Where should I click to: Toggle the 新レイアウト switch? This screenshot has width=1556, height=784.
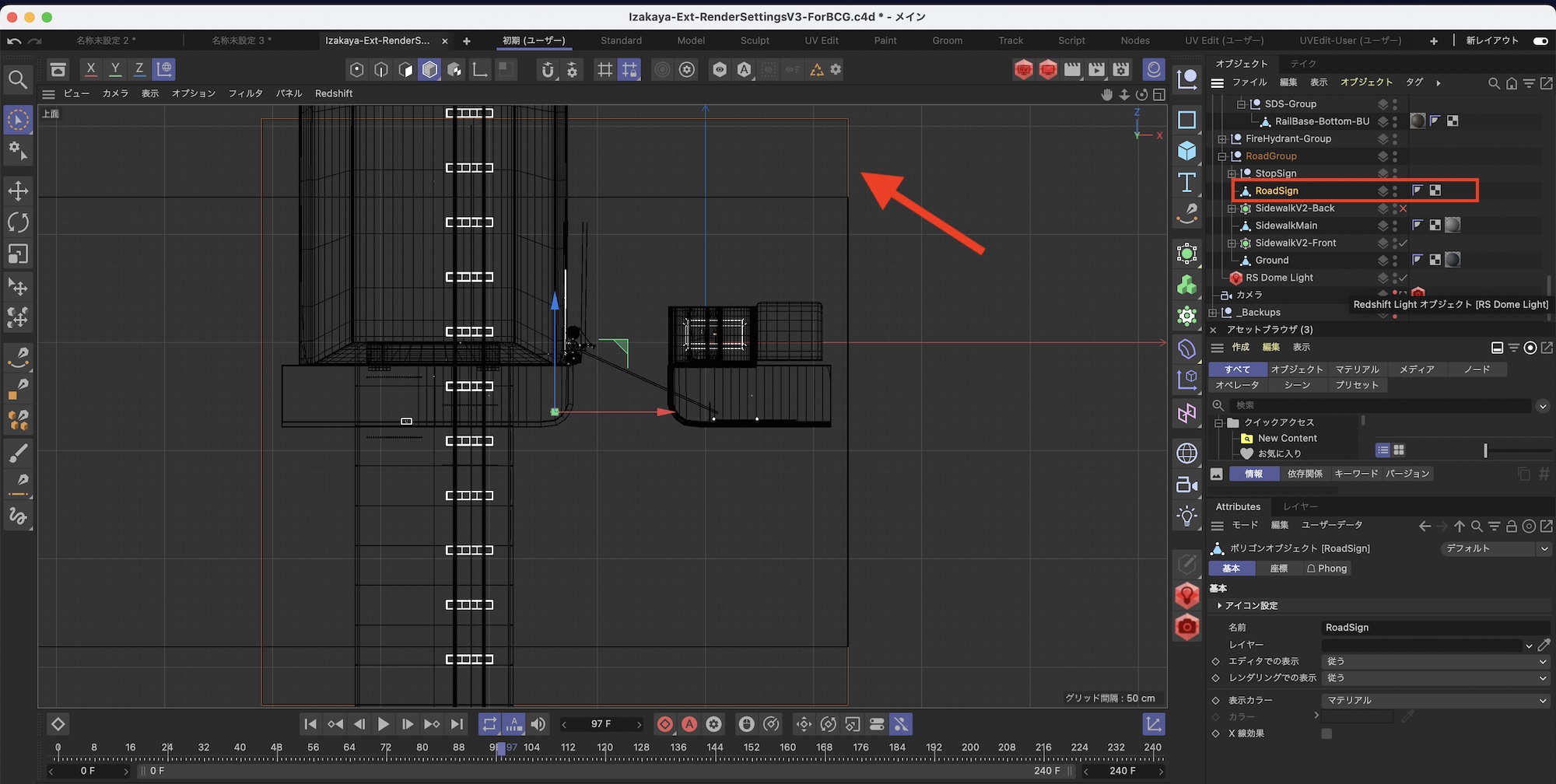[1540, 40]
